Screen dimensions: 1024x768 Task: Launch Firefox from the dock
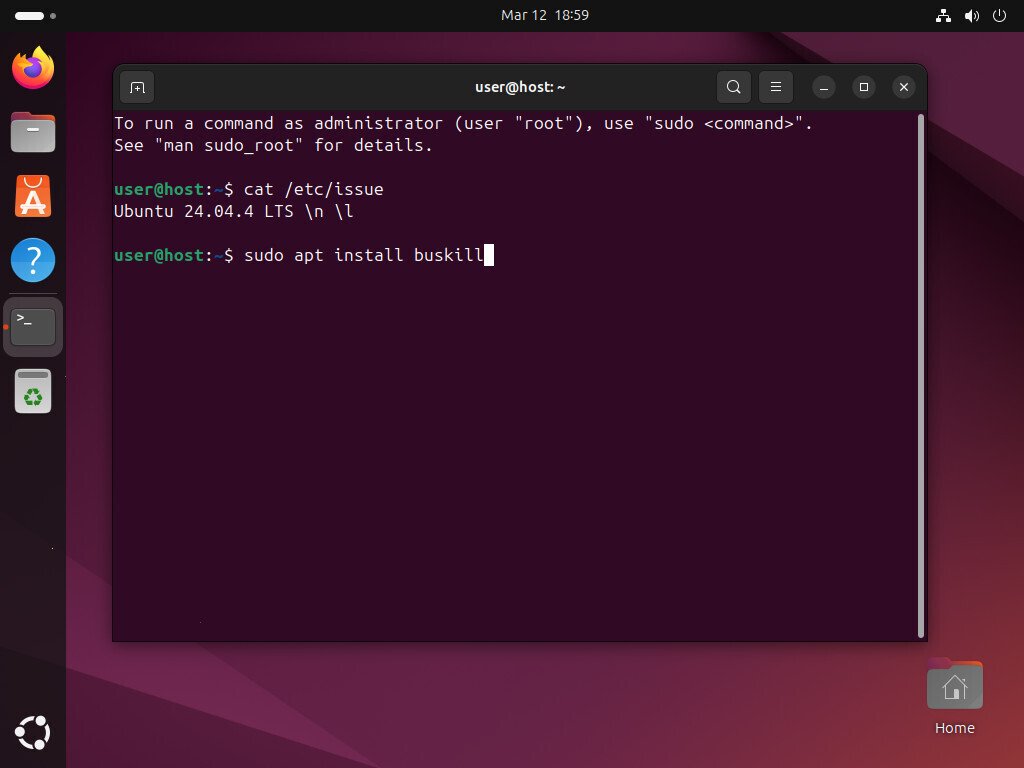pos(33,67)
